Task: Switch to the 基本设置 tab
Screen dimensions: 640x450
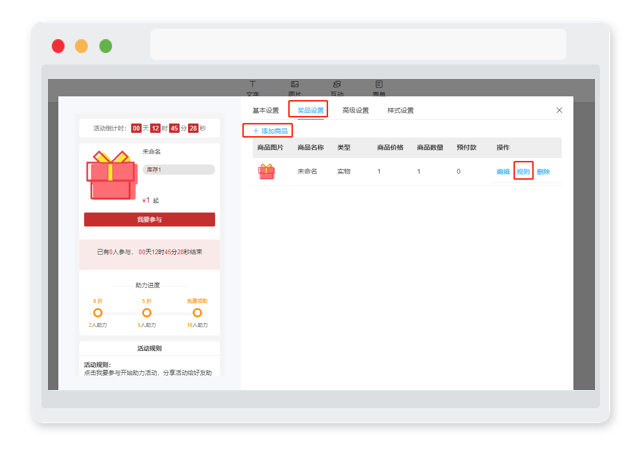Action: pos(266,110)
